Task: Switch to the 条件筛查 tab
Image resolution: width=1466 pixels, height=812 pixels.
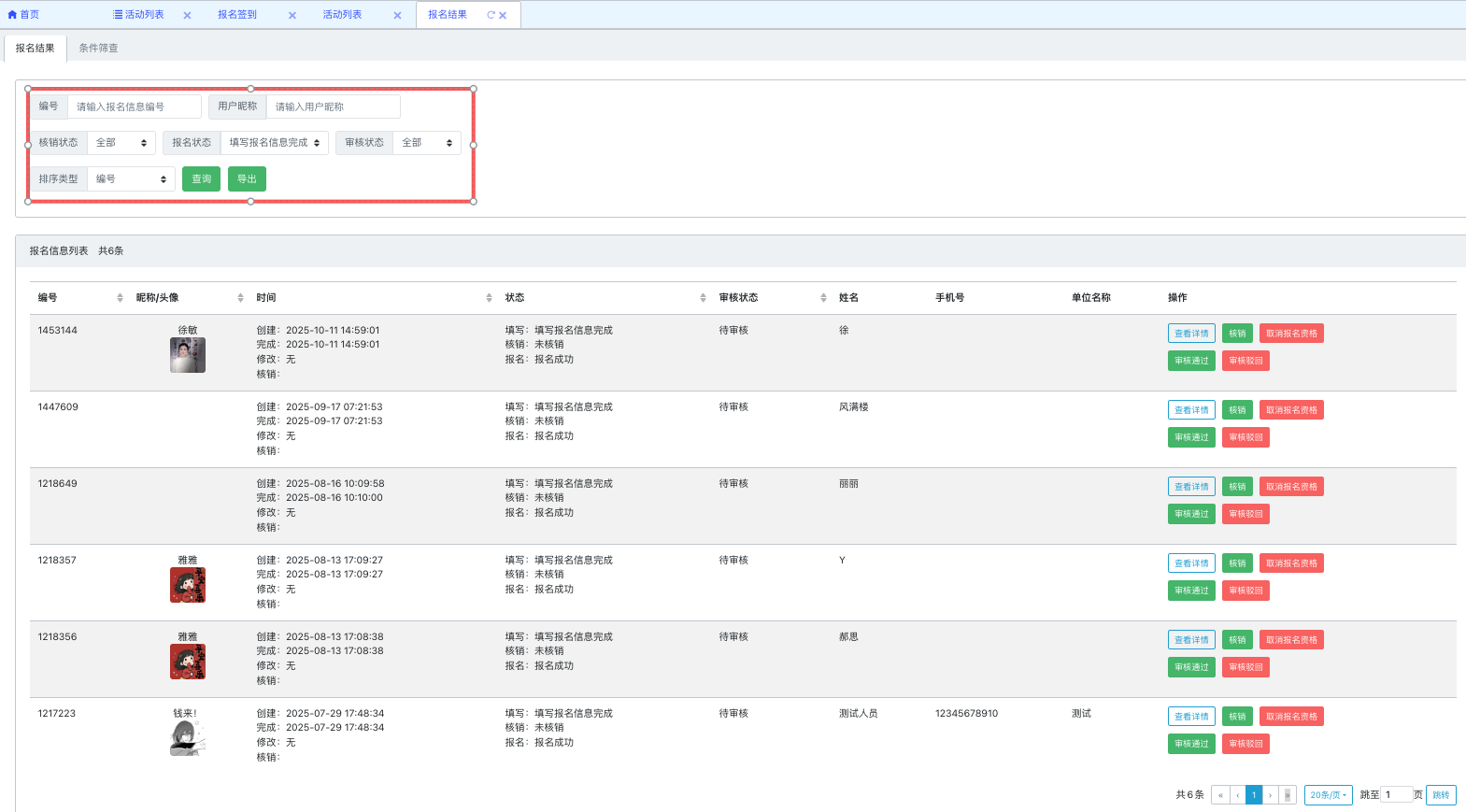Action: (98, 49)
